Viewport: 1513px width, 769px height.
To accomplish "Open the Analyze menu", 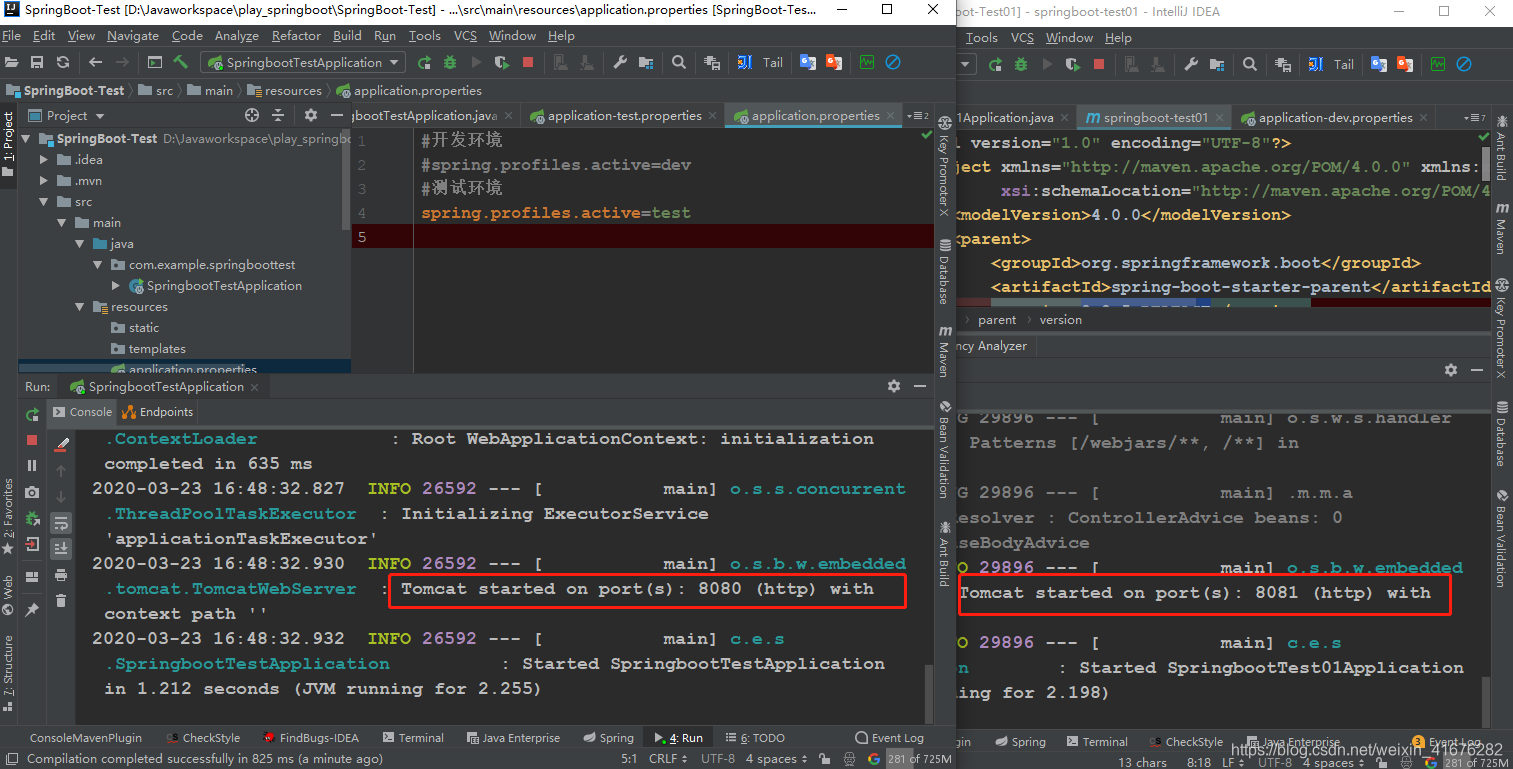I will coord(237,36).
